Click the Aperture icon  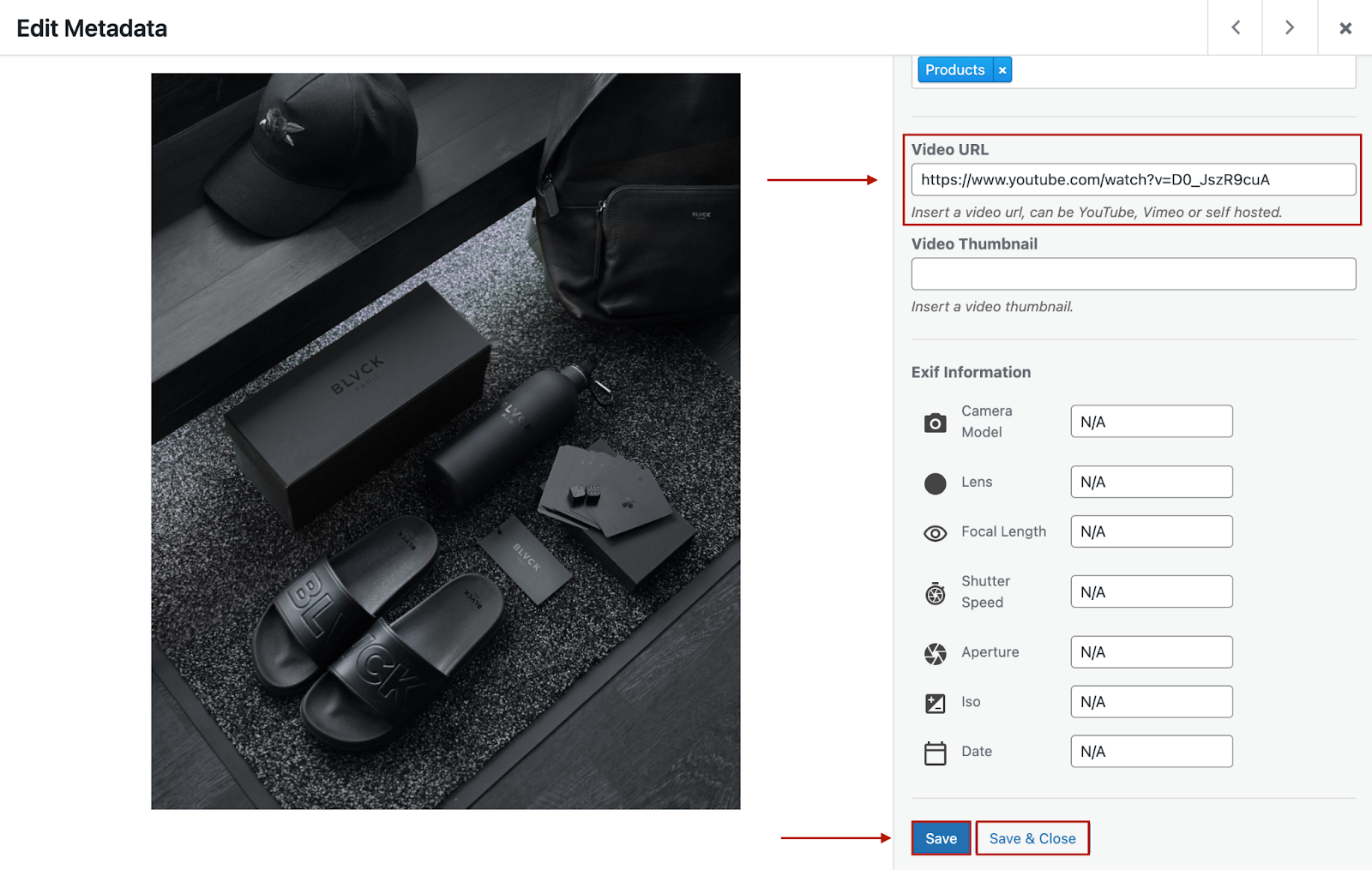pyautogui.click(x=936, y=654)
